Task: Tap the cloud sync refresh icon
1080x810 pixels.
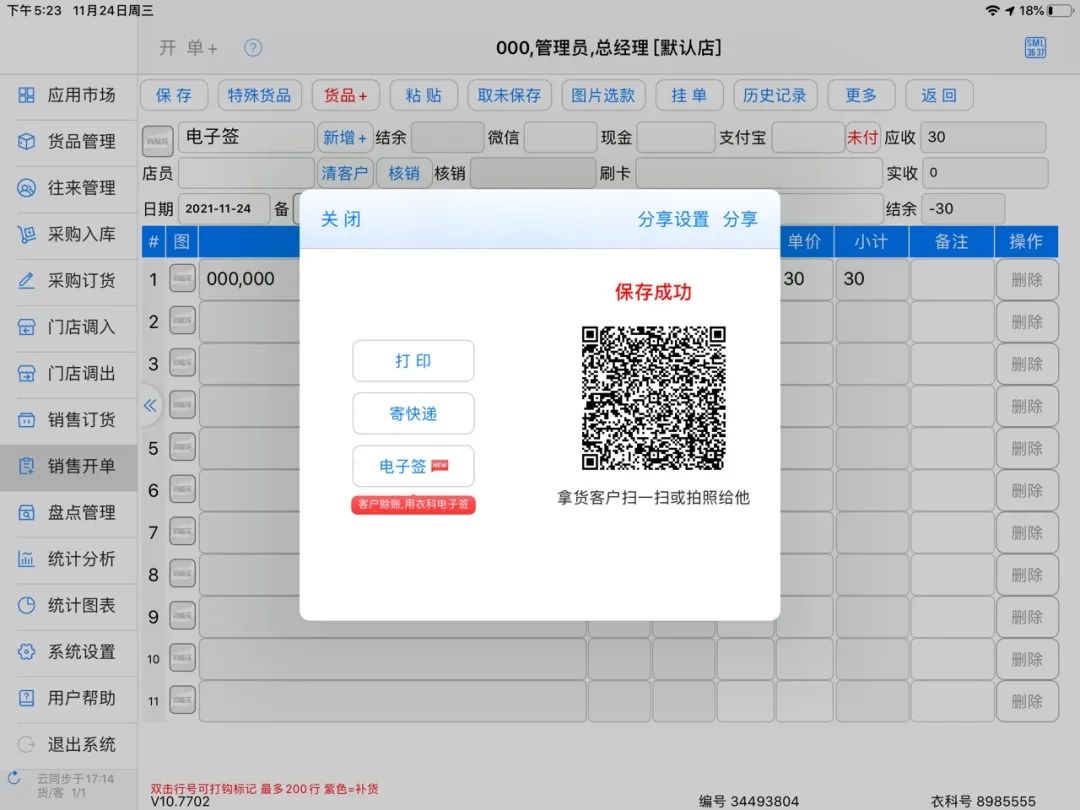Action: tap(14, 778)
